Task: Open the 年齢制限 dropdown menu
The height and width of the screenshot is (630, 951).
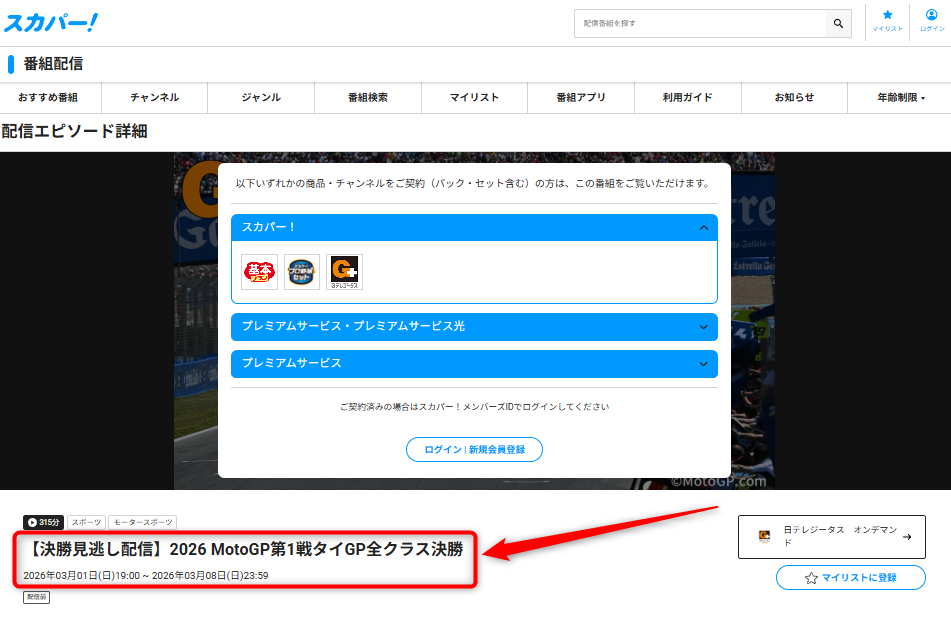Action: tap(900, 97)
